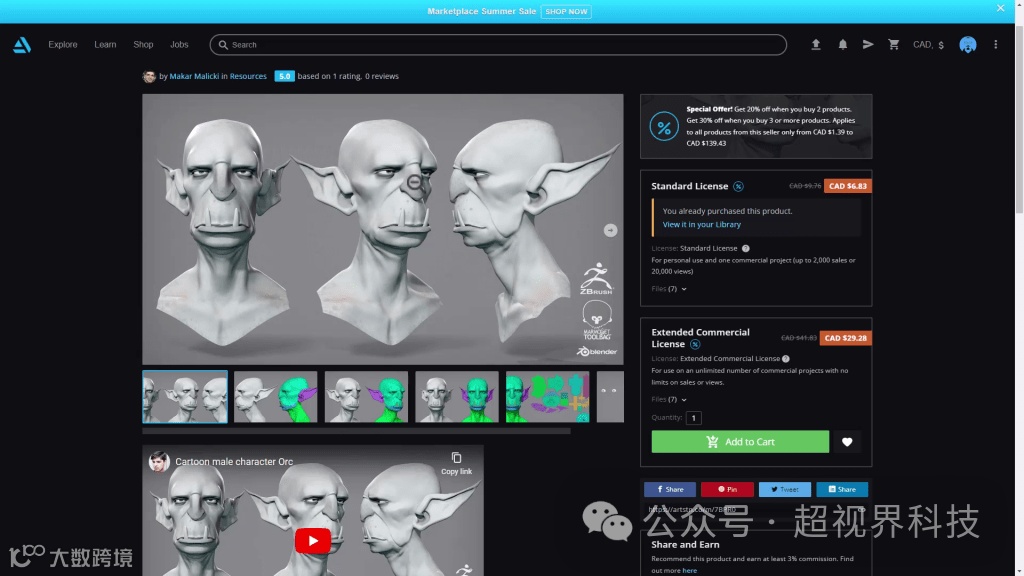The image size is (1024, 576).
Task: Expand Files (7) under Standard License
Action: 669,289
